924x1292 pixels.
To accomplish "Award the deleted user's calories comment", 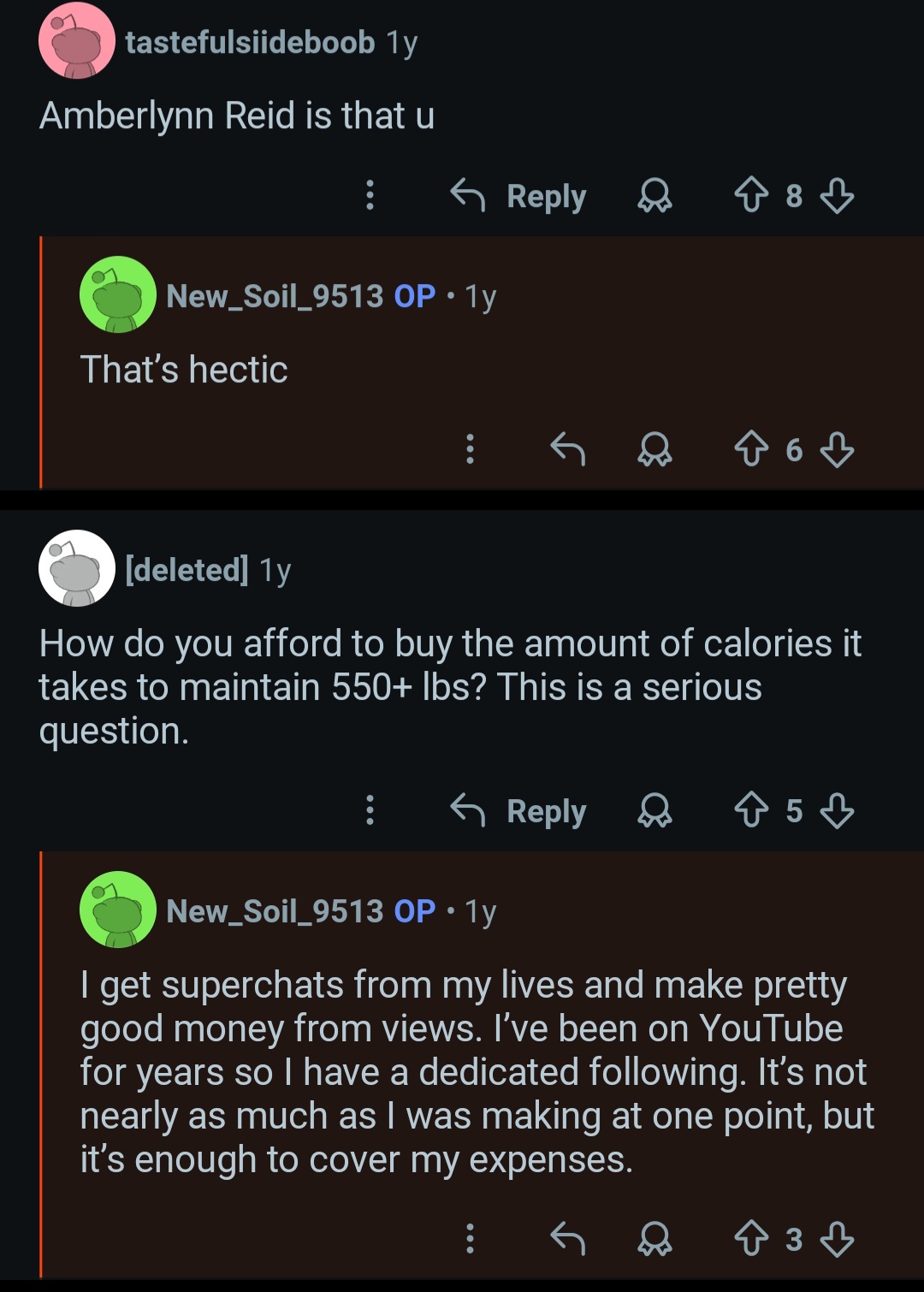I will pos(654,810).
